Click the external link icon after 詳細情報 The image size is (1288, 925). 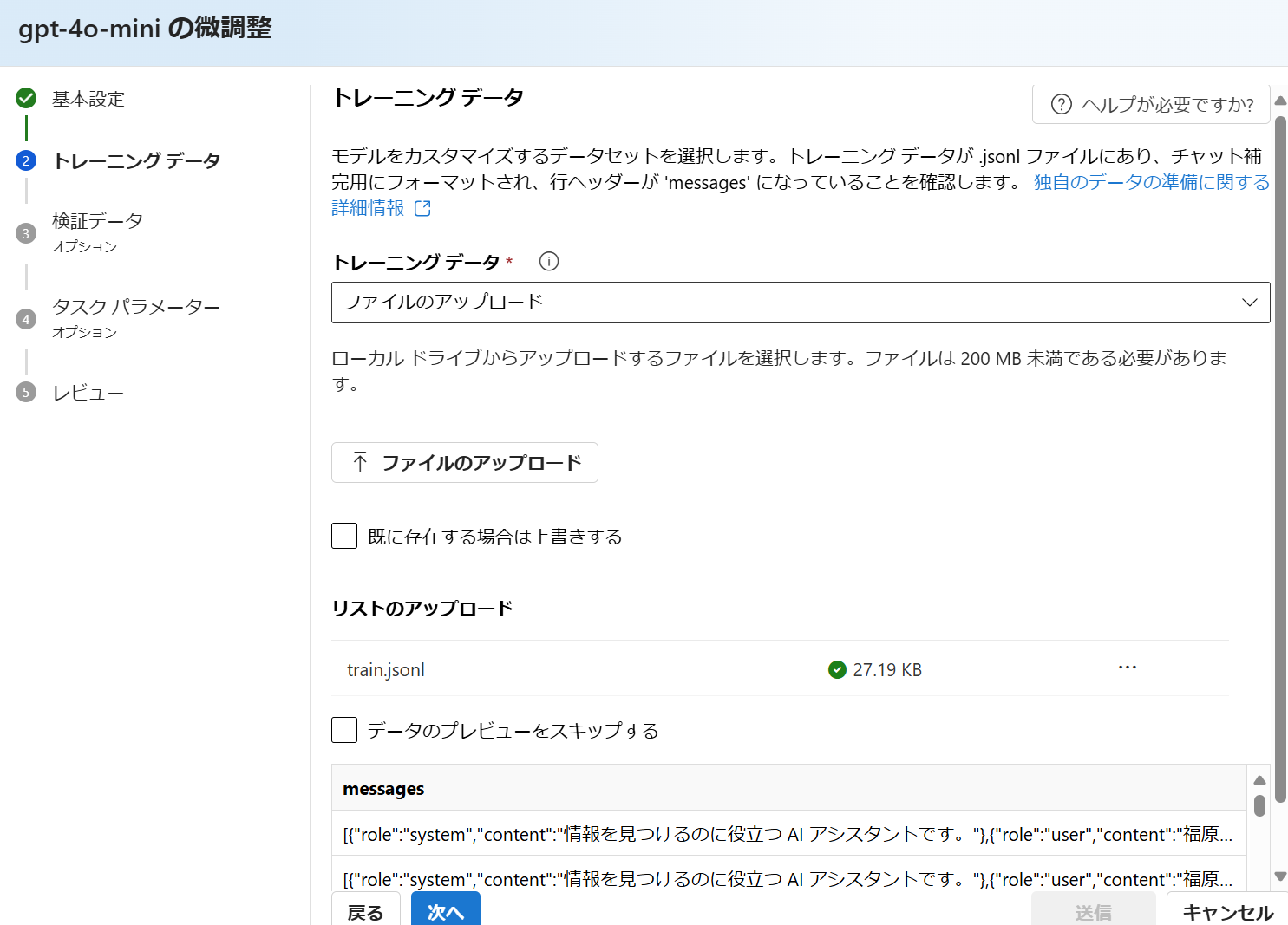422,208
